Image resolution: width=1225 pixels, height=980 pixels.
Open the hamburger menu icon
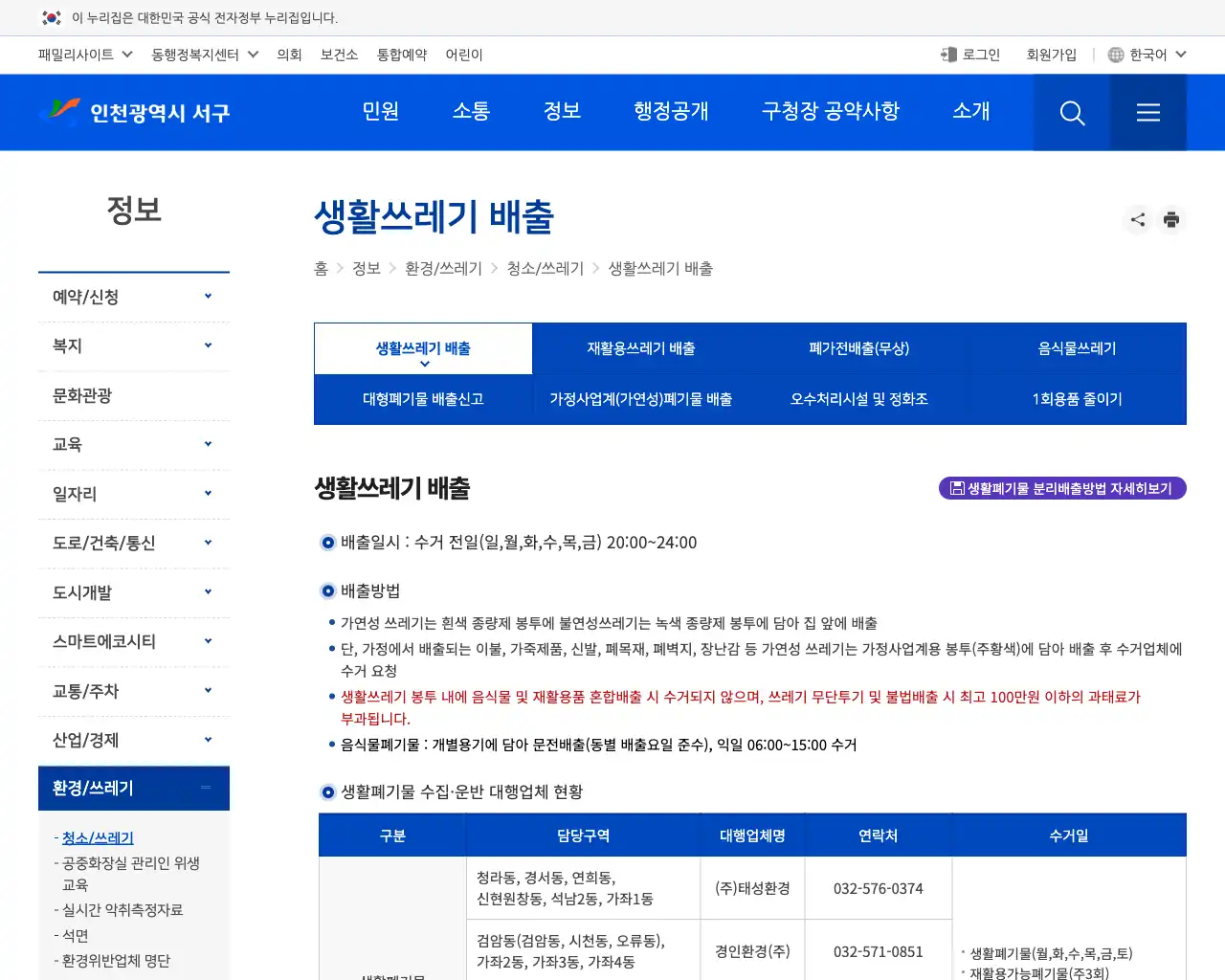tap(1147, 112)
